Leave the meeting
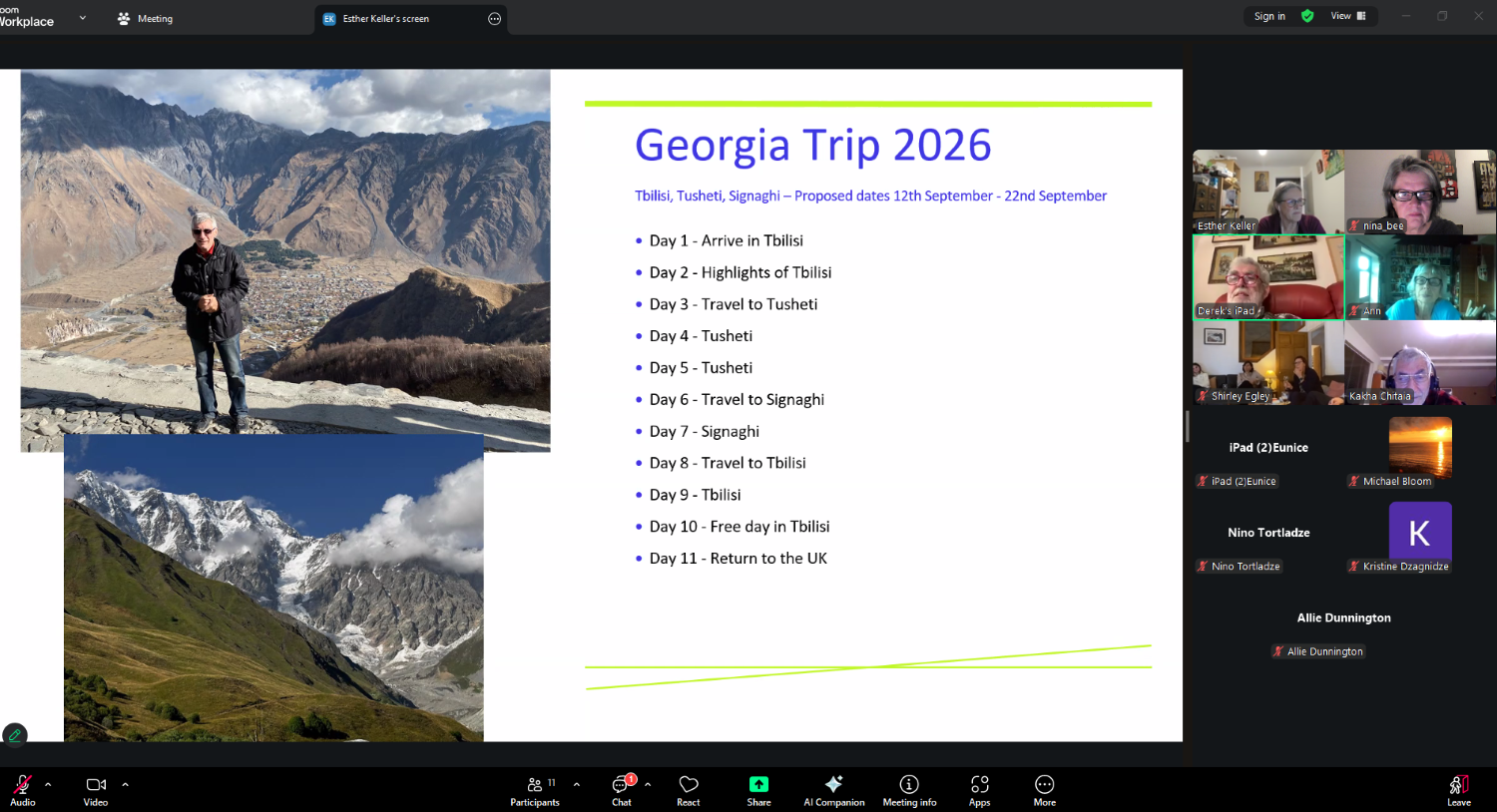This screenshot has width=1497, height=812. (1458, 790)
